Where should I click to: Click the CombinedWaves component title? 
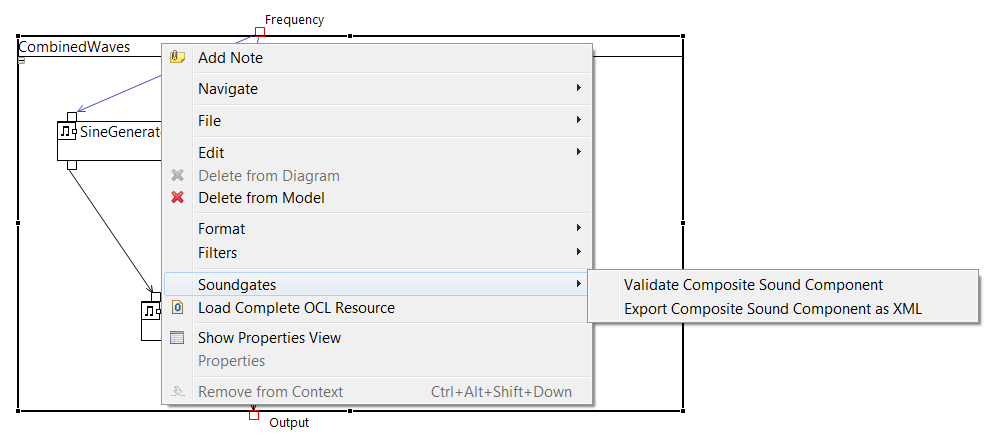[74, 46]
